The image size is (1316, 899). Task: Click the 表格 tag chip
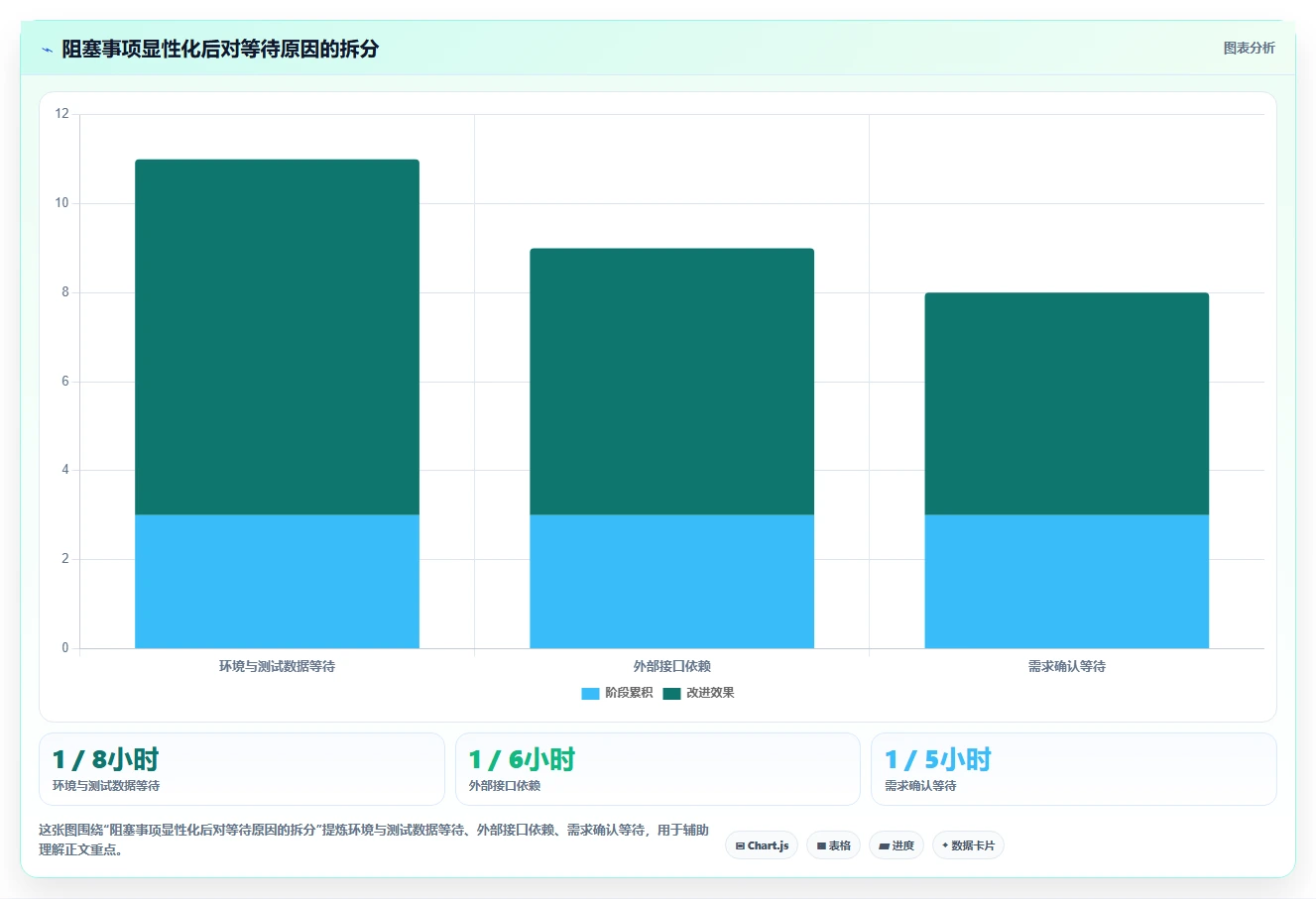click(x=833, y=845)
